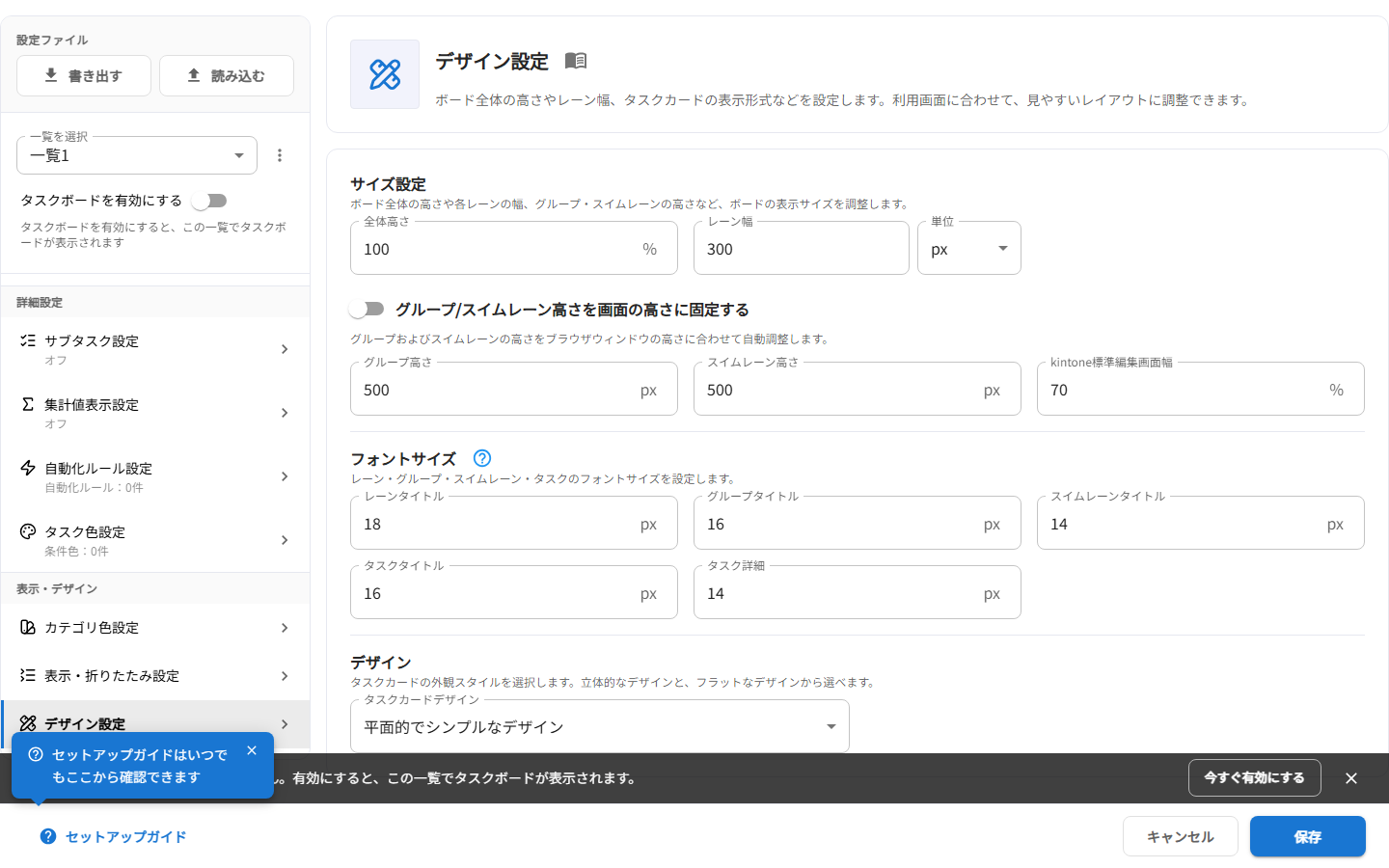Click the タスク詳細 font size field

point(858,592)
